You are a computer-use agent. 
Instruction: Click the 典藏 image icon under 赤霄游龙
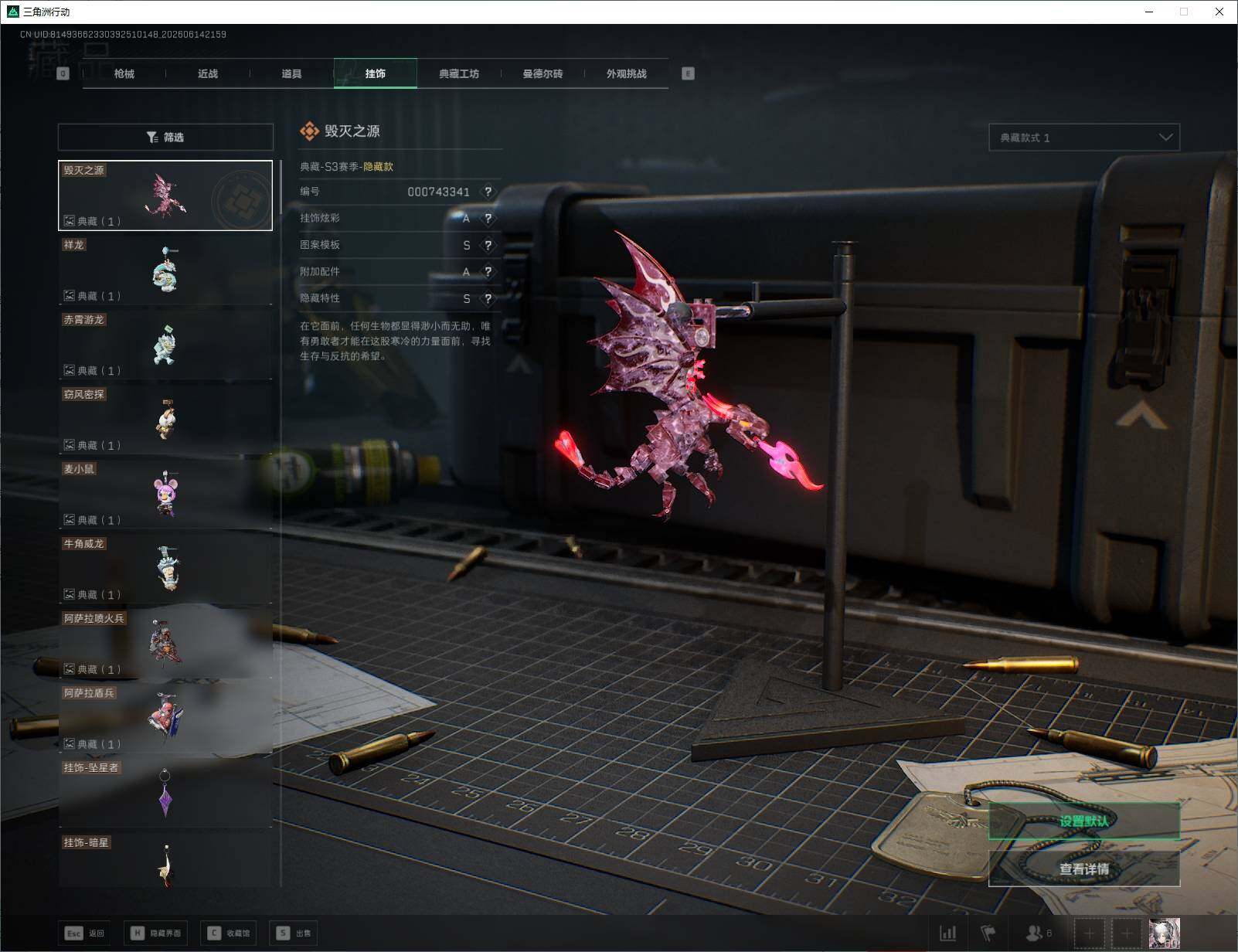pos(69,371)
